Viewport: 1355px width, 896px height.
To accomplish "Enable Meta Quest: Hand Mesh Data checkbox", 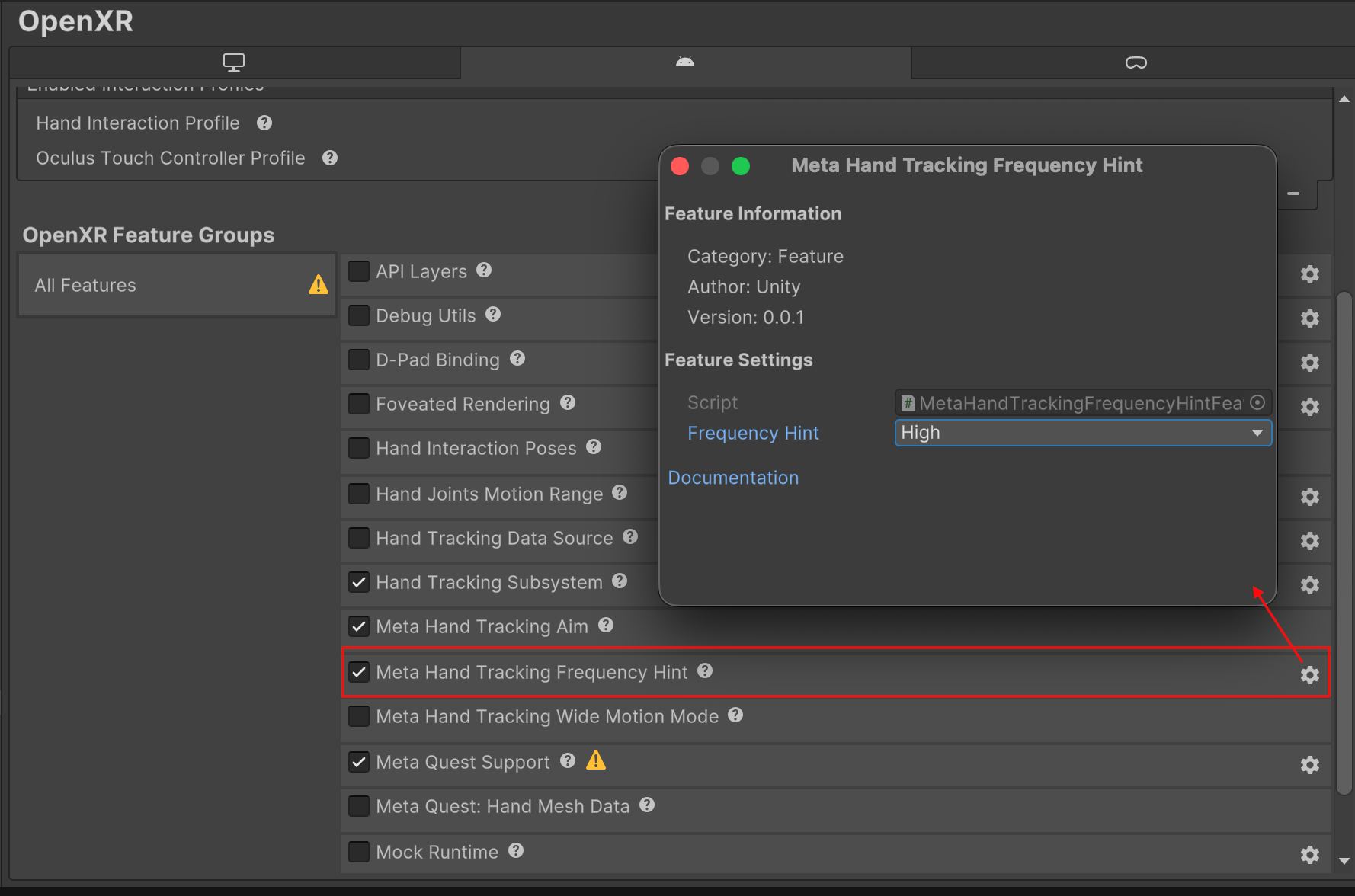I will click(x=359, y=806).
